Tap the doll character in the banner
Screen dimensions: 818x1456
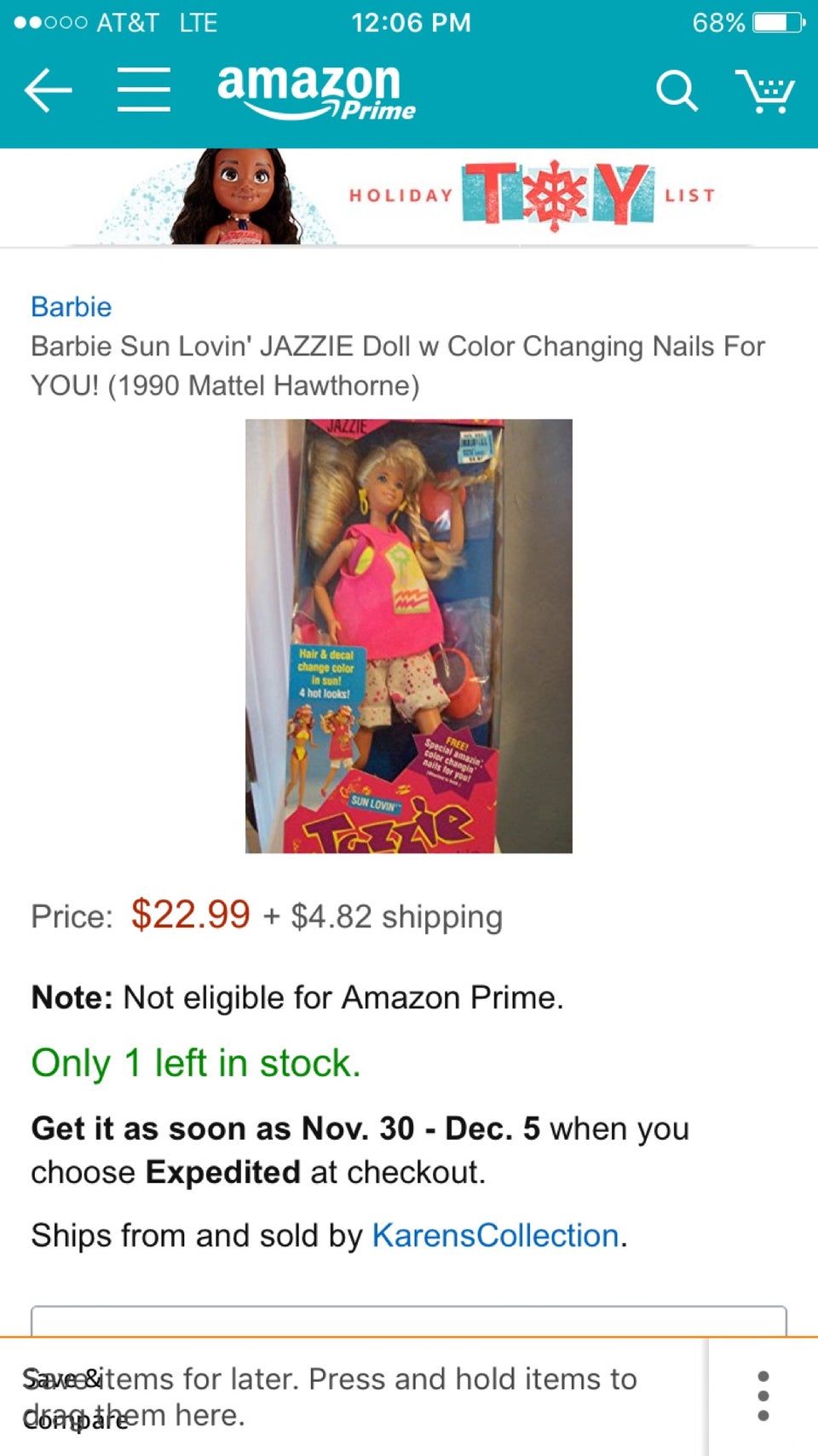(x=236, y=197)
